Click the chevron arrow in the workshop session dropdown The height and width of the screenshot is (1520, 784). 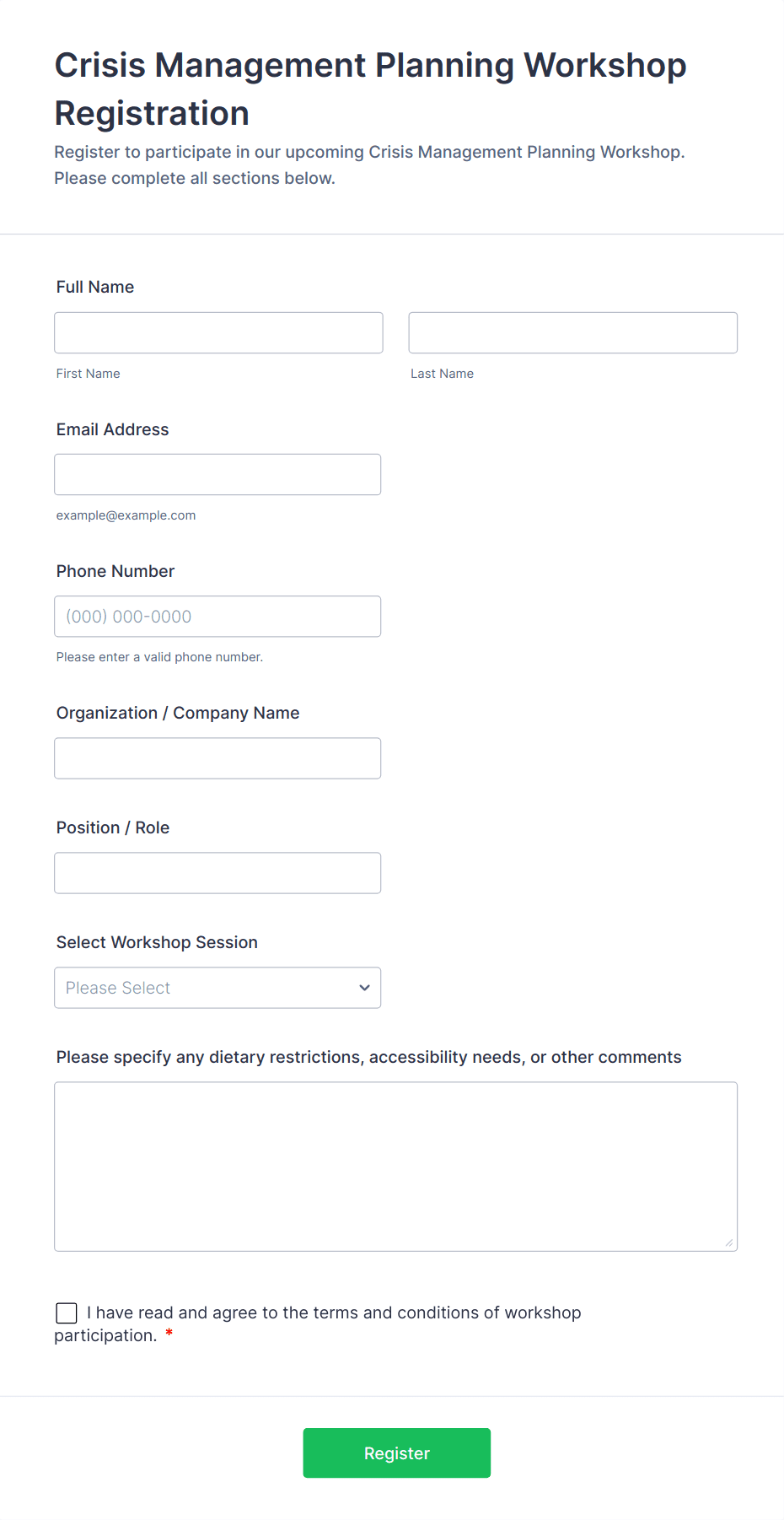pyautogui.click(x=364, y=988)
